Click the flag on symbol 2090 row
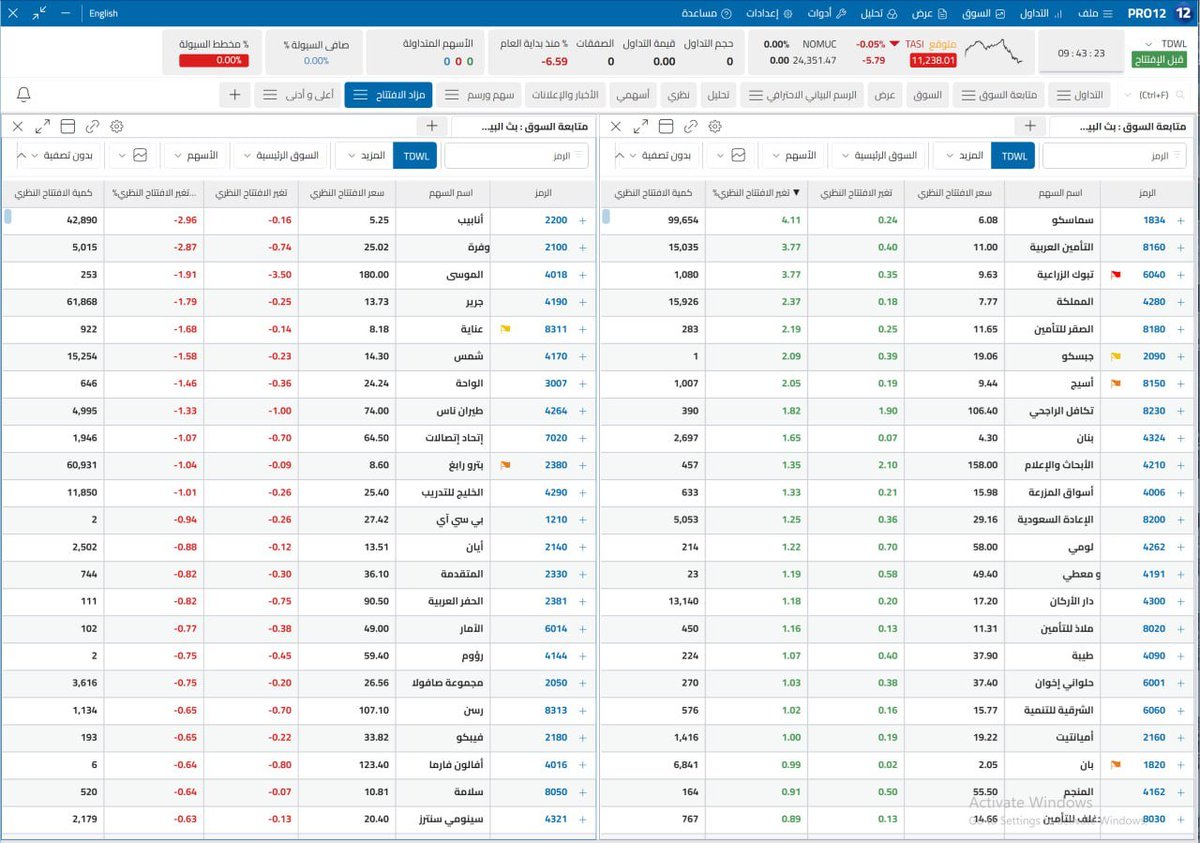 pyautogui.click(x=1116, y=356)
